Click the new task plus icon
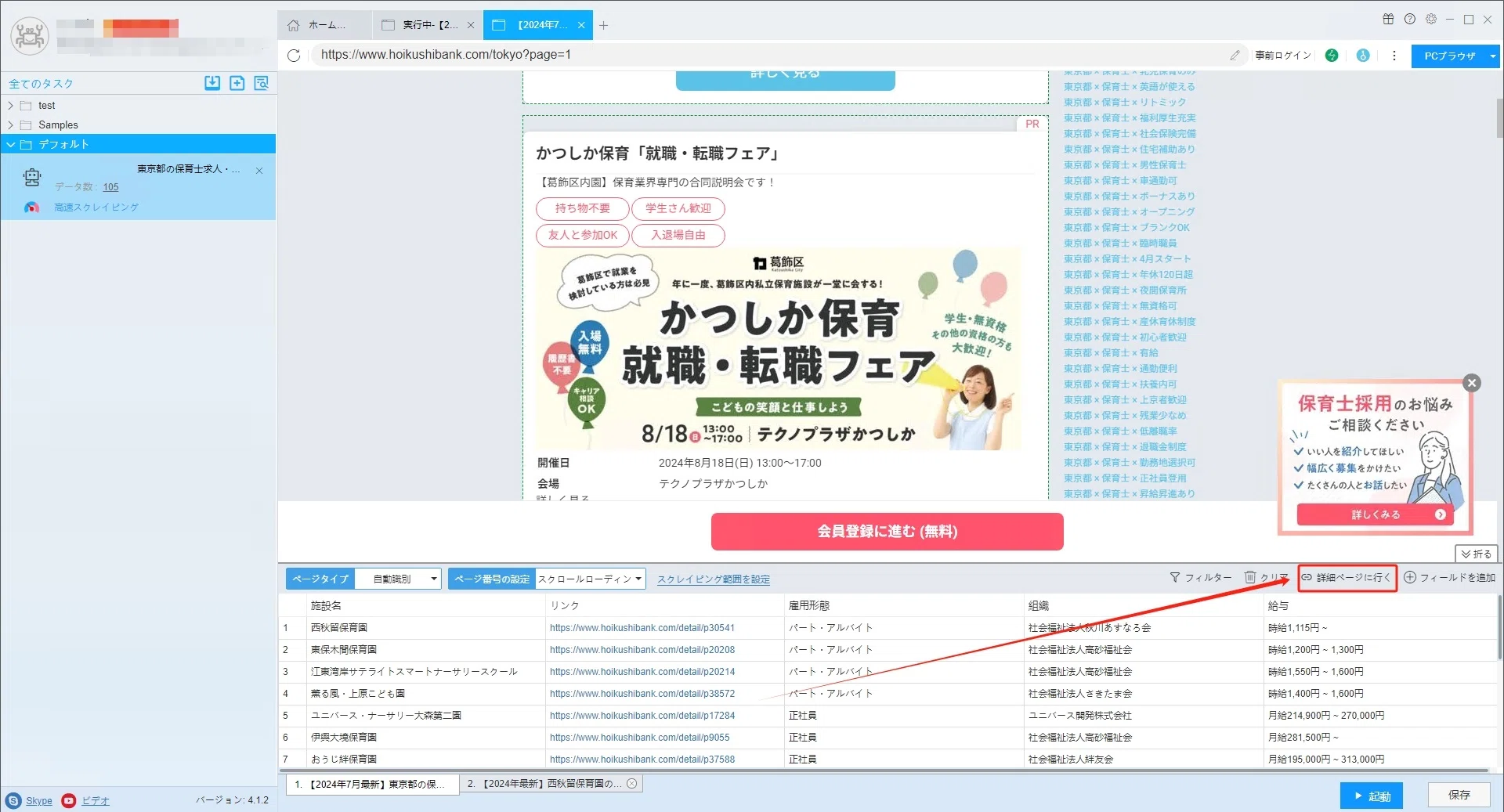 pyautogui.click(x=237, y=83)
